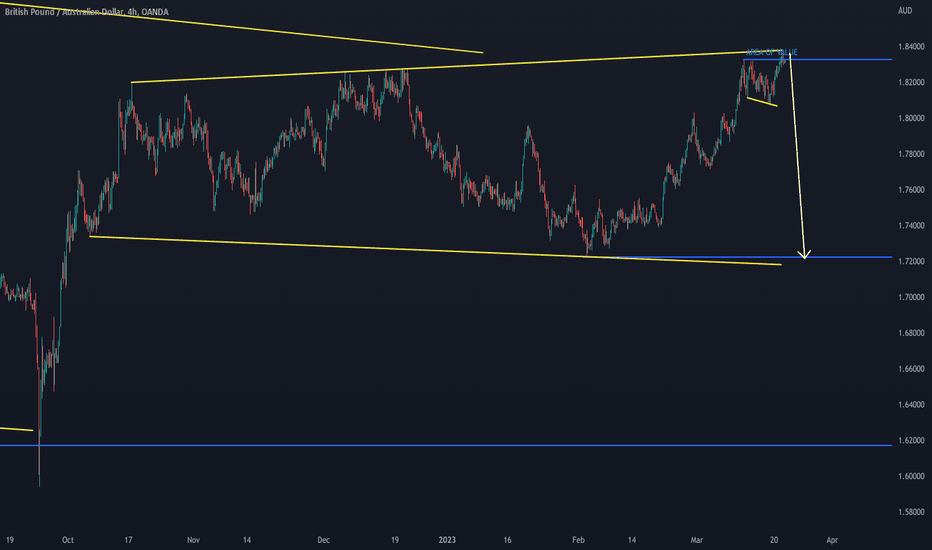
Task: Click the 1.80000 price axis label
Action: (x=911, y=118)
